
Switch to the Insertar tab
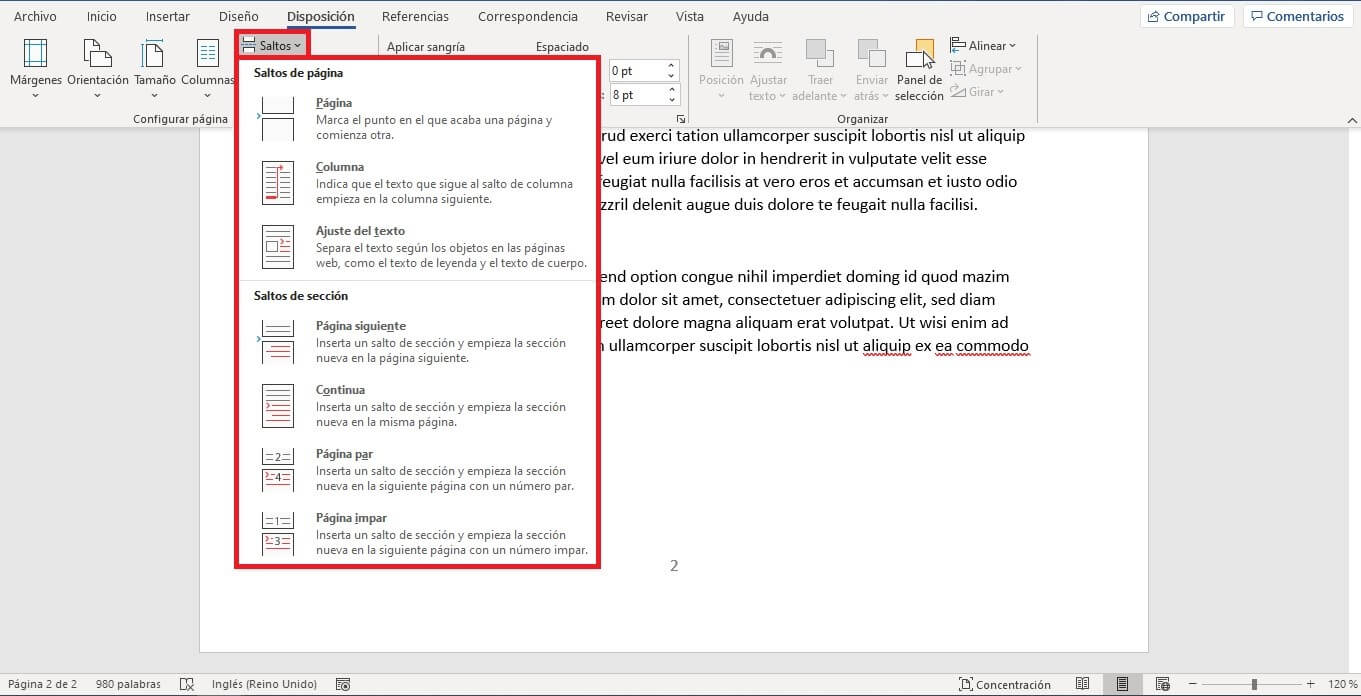(168, 17)
